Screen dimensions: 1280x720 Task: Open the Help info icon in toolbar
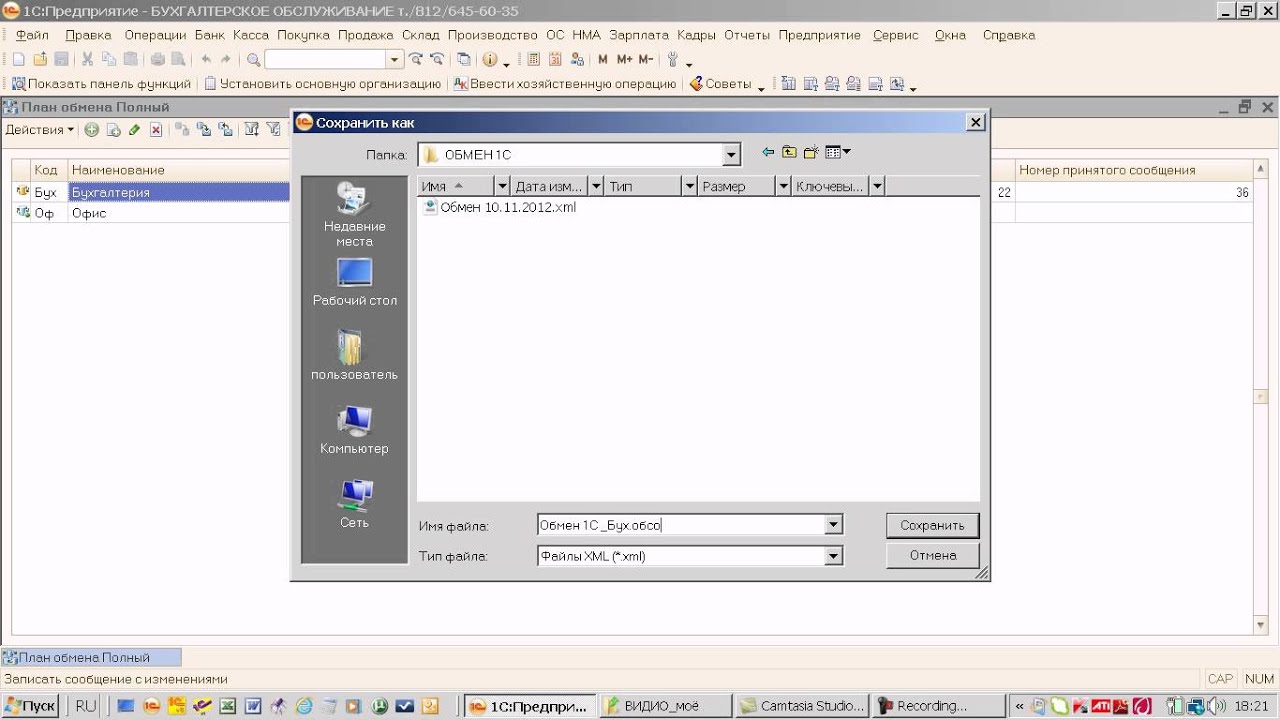point(489,59)
